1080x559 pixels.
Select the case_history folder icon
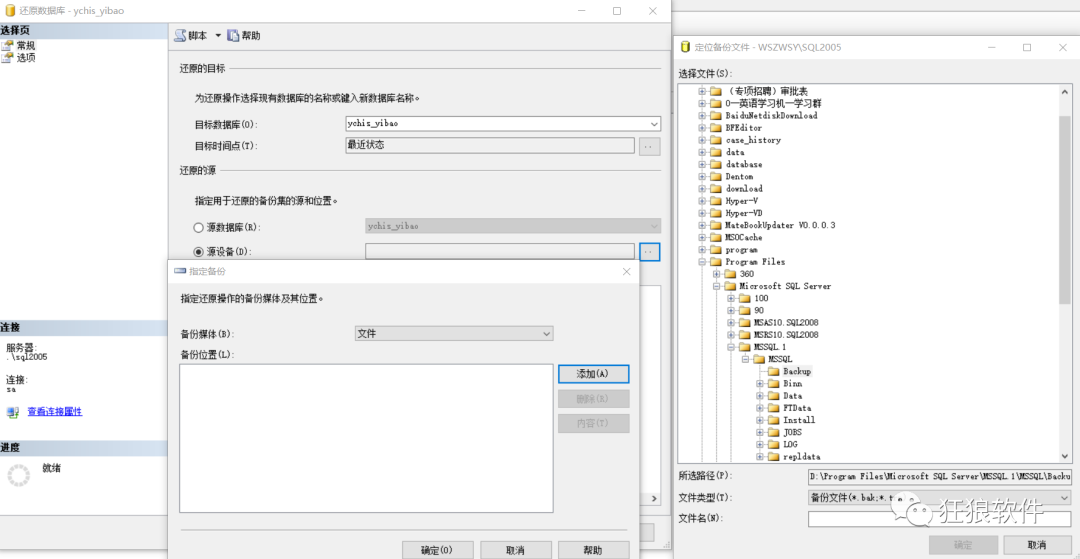(716, 140)
